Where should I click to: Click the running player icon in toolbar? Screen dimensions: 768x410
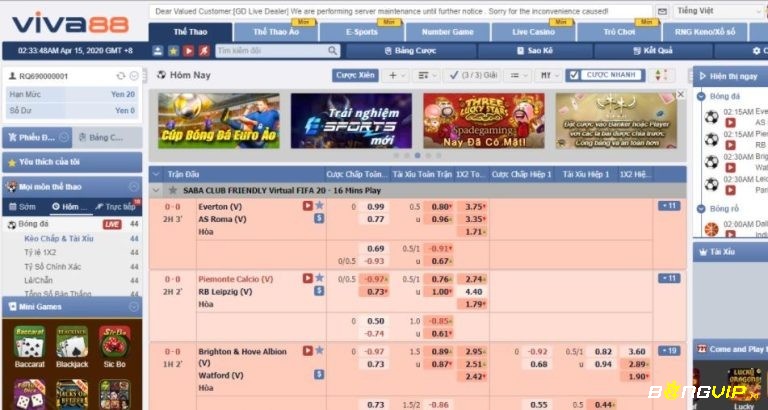click(x=204, y=50)
